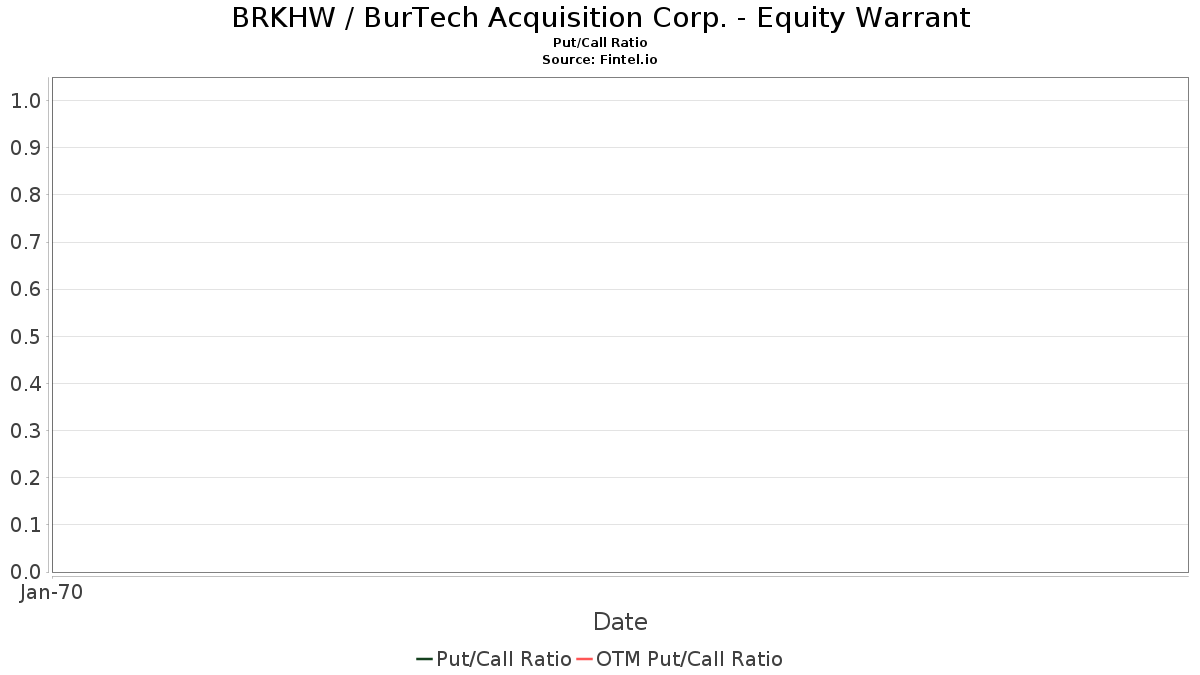Viewport: 1200px width, 675px height.
Task: Click the 0.0 y-axis tick label
Action: [25, 572]
